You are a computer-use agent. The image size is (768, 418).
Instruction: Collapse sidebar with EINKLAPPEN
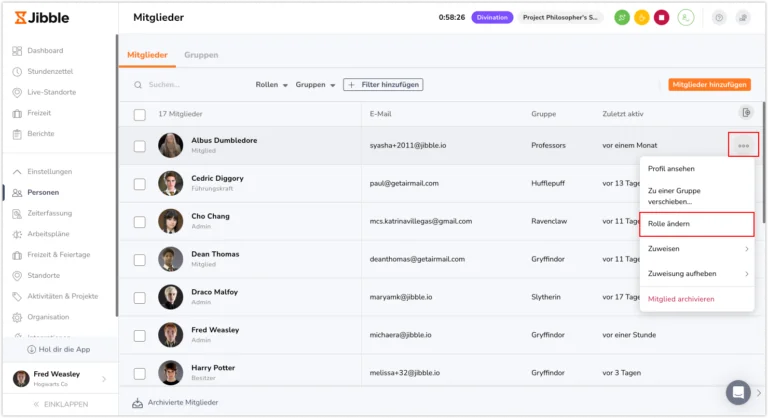[61, 404]
